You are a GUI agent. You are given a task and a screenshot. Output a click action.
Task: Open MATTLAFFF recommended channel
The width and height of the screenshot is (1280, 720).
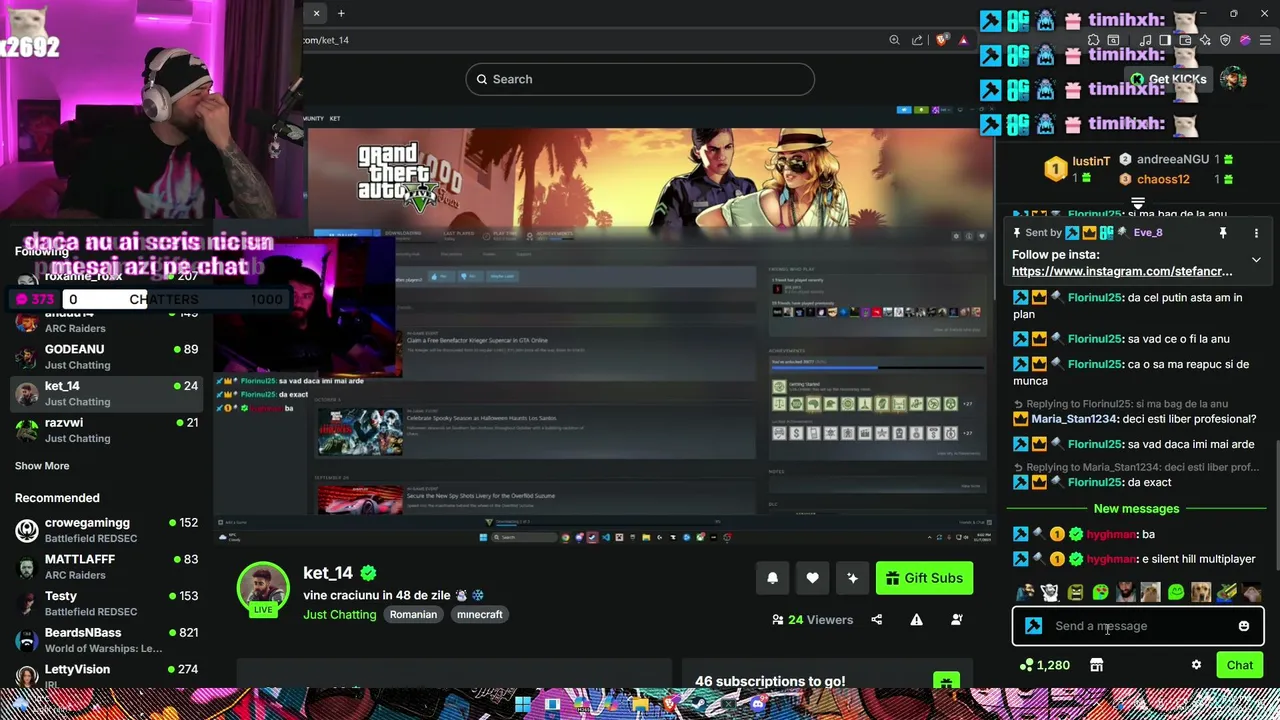107,567
